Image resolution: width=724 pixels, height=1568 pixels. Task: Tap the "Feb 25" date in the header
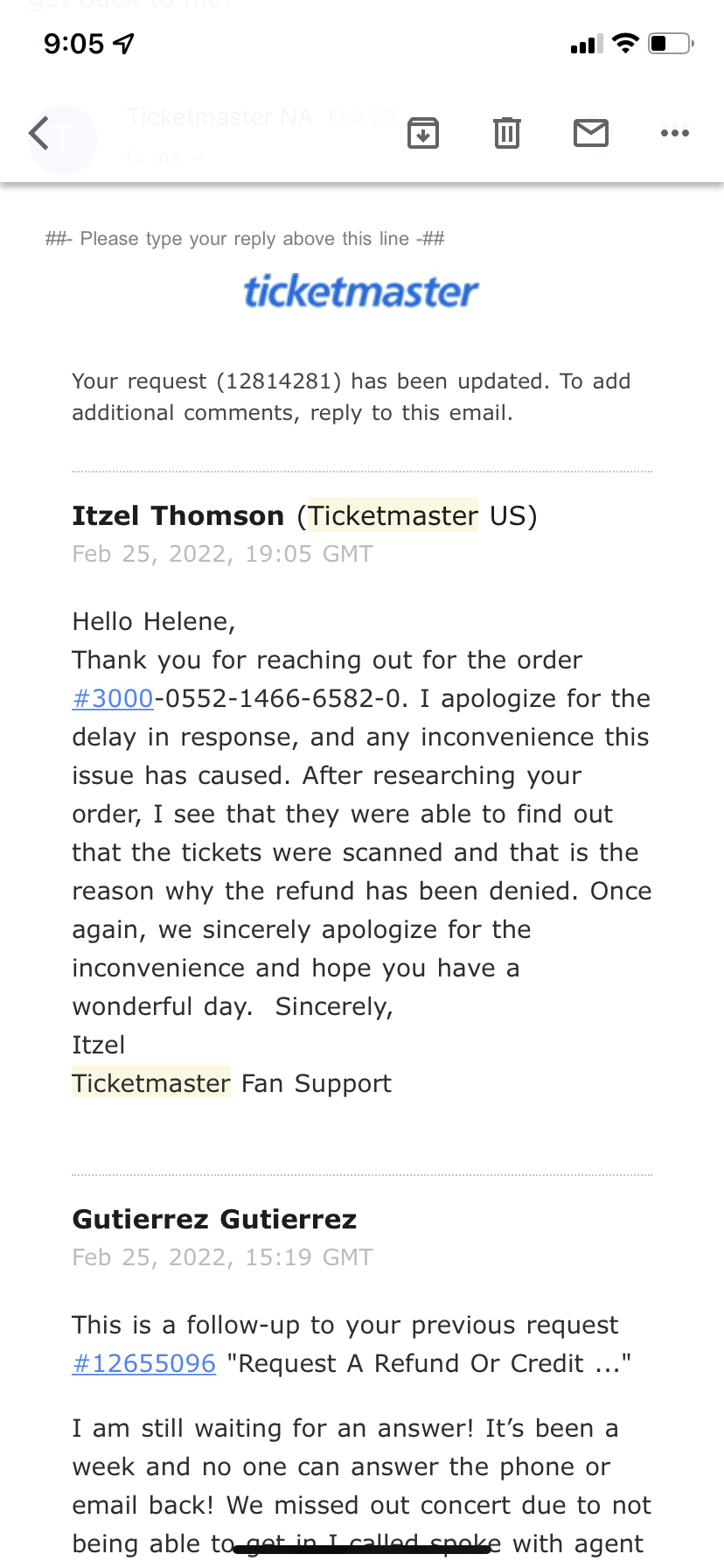coord(361,116)
